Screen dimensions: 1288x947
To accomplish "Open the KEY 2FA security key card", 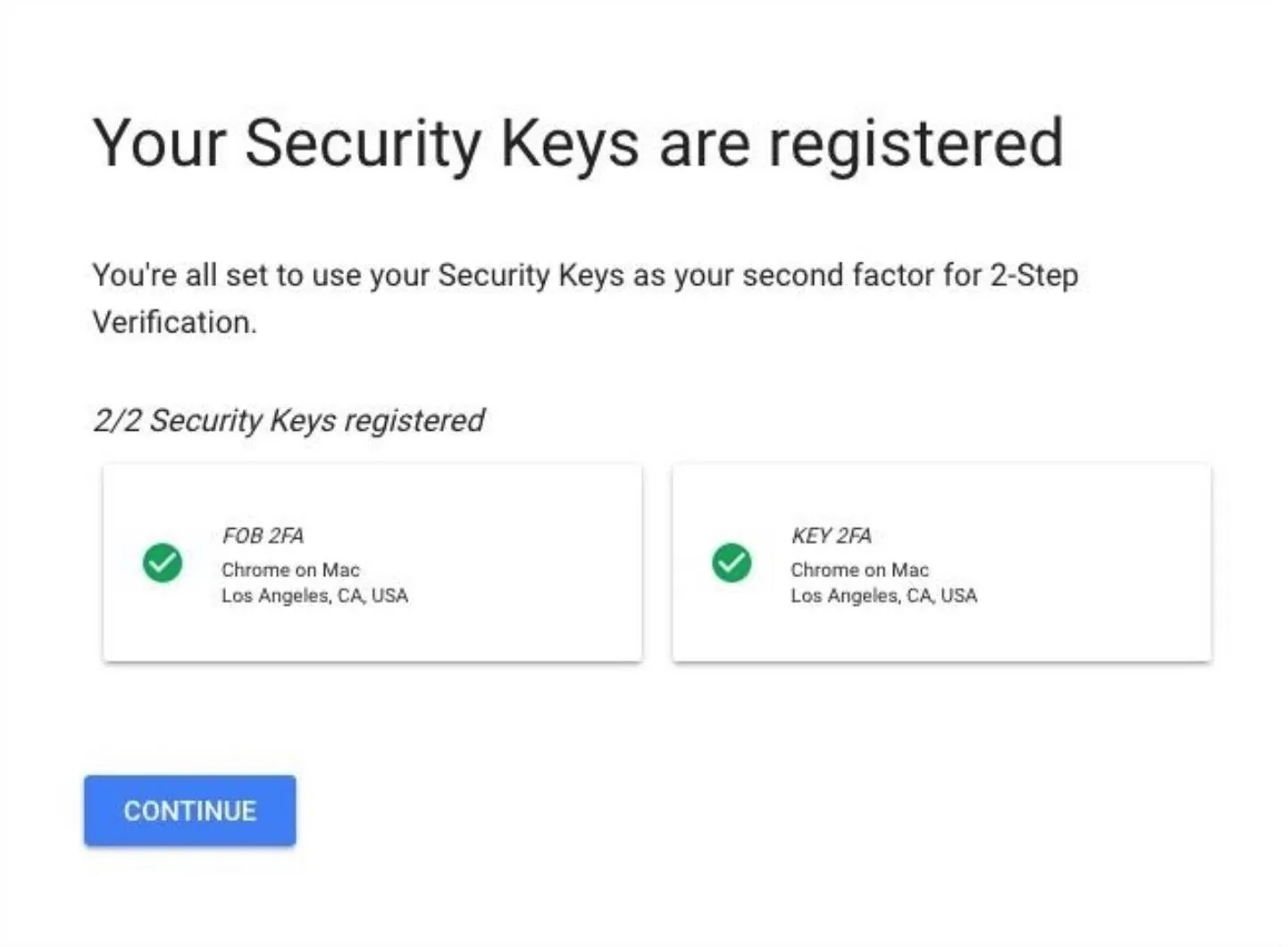I will (x=941, y=563).
